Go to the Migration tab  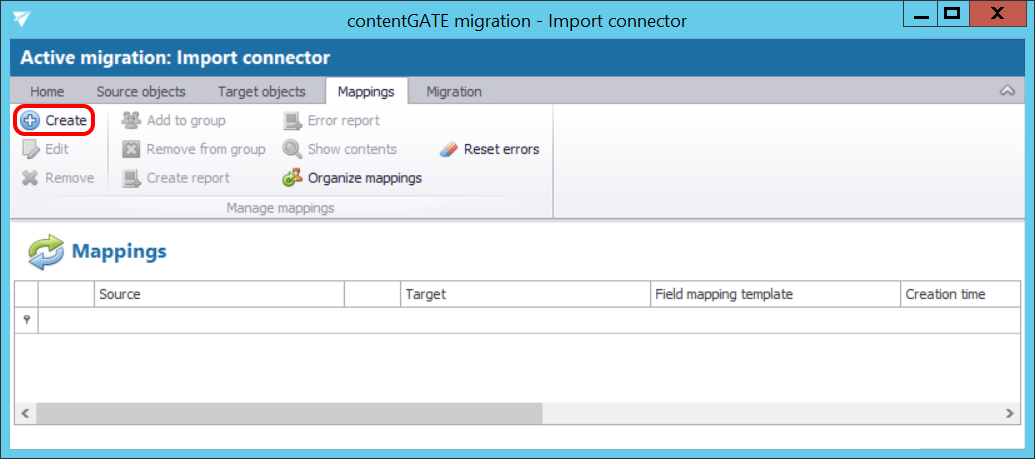454,91
